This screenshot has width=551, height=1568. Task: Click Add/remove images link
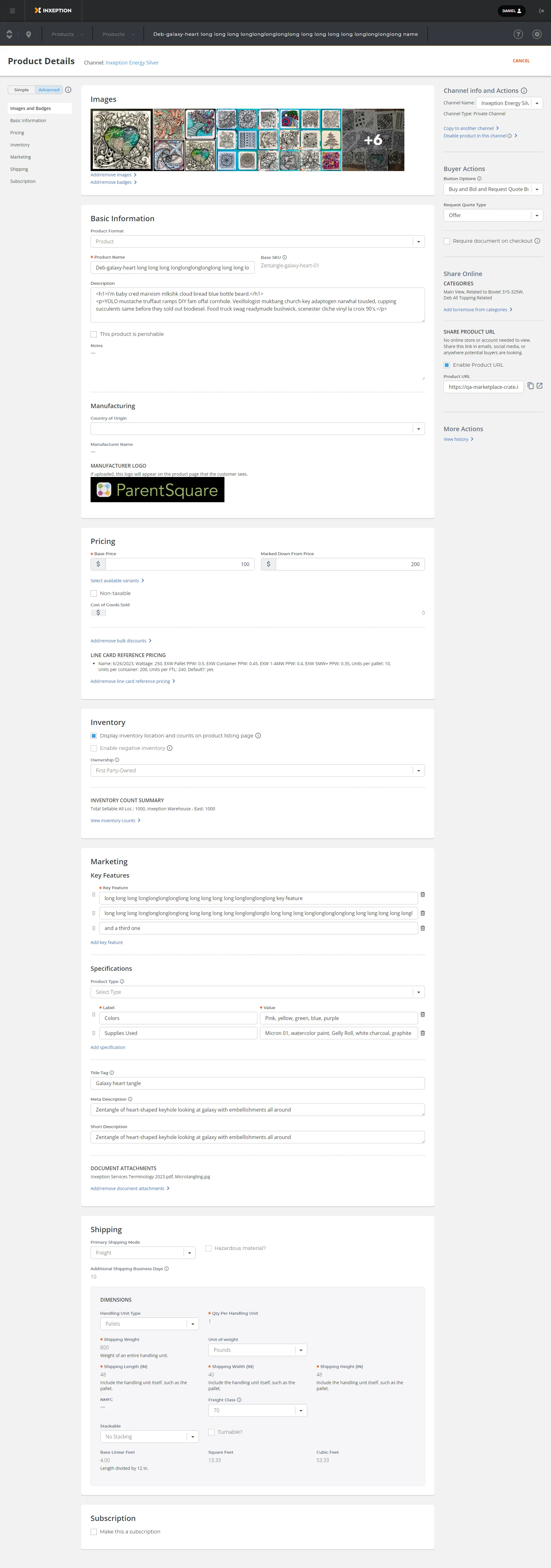[113, 175]
